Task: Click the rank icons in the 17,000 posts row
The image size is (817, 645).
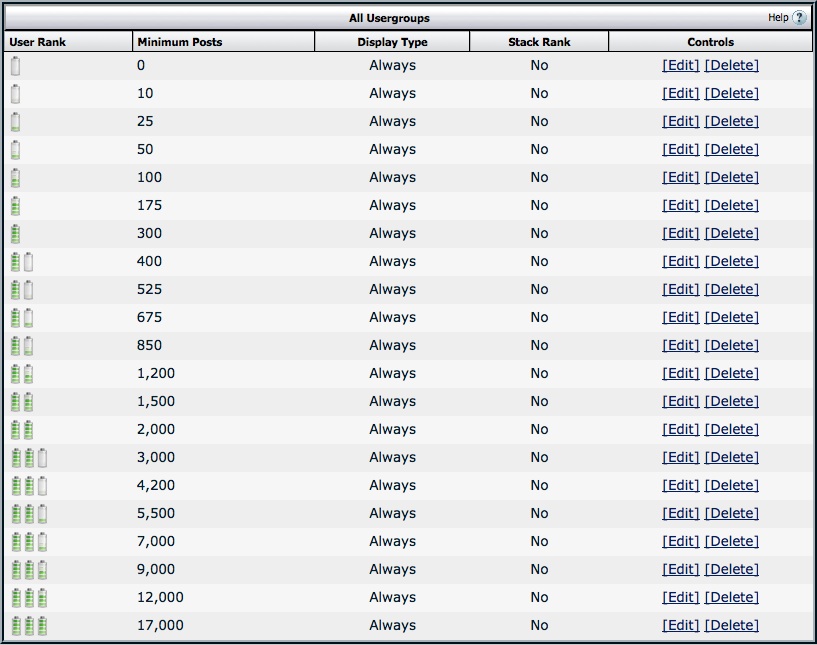Action: [29, 626]
